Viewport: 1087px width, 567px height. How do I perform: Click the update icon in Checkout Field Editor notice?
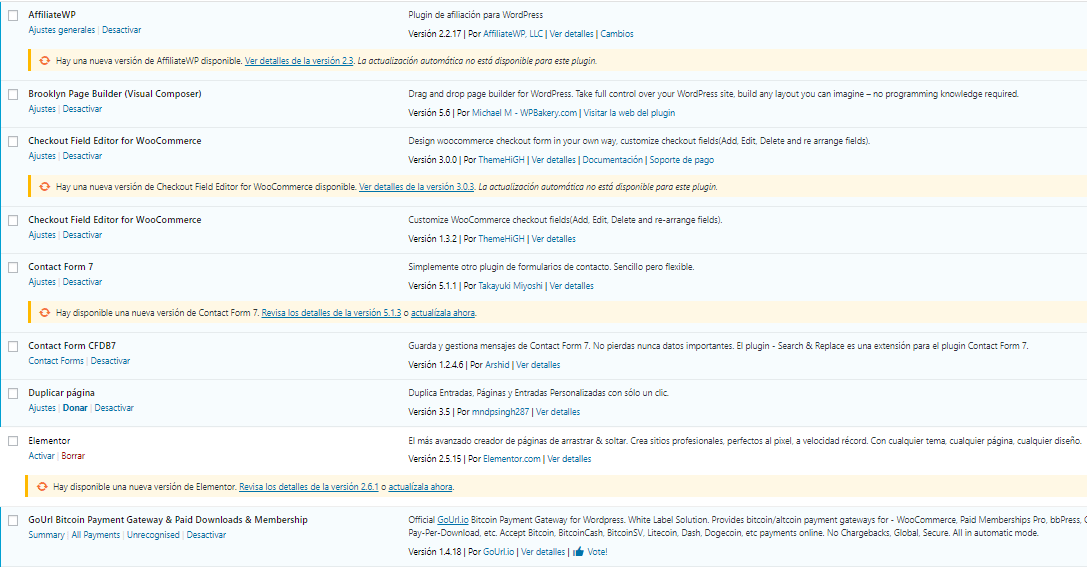click(x=44, y=187)
